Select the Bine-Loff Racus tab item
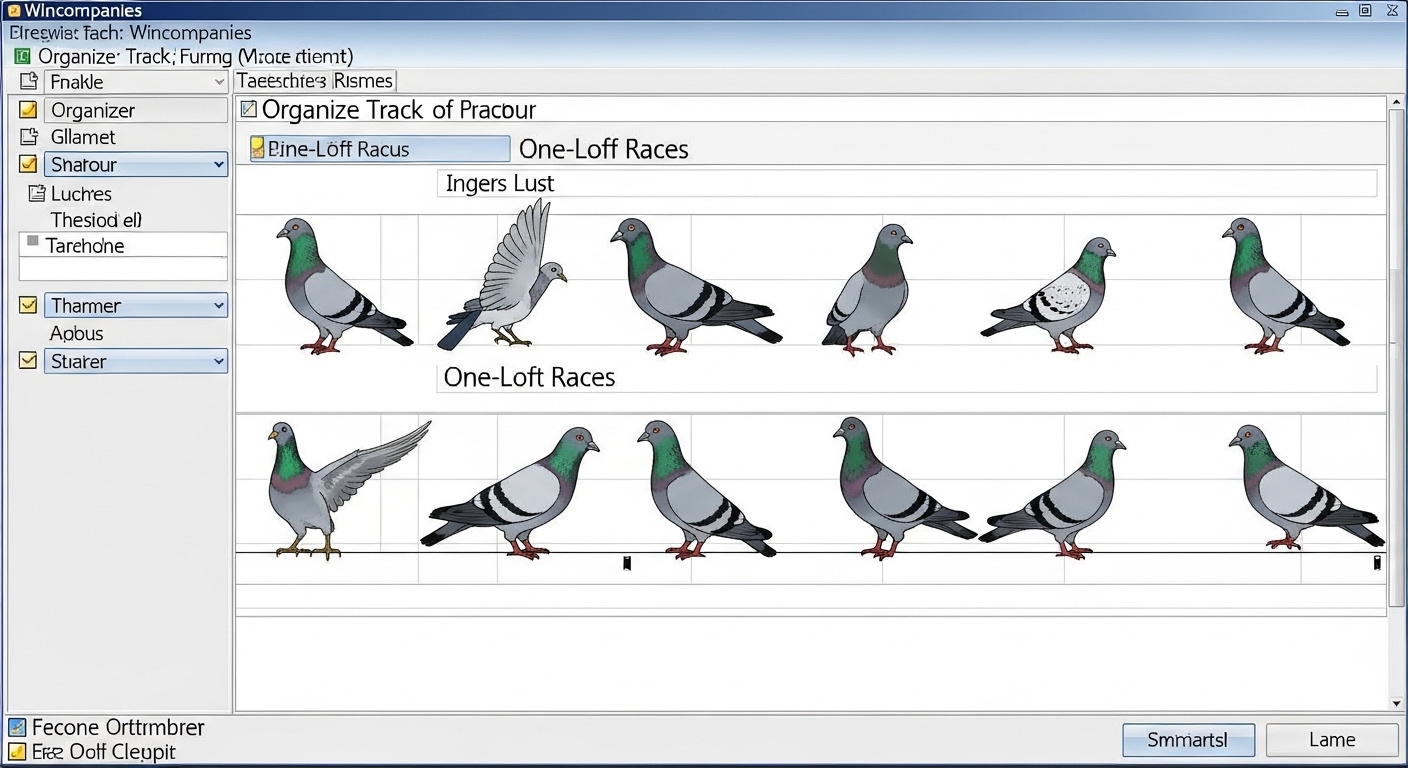The width and height of the screenshot is (1408, 768). click(380, 149)
